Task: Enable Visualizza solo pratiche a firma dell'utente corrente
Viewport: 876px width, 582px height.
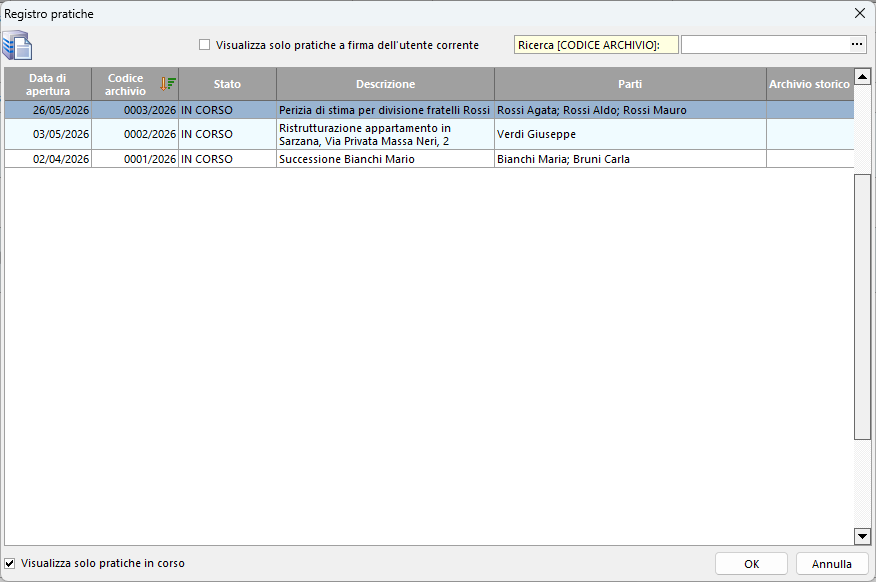Action: click(x=204, y=45)
